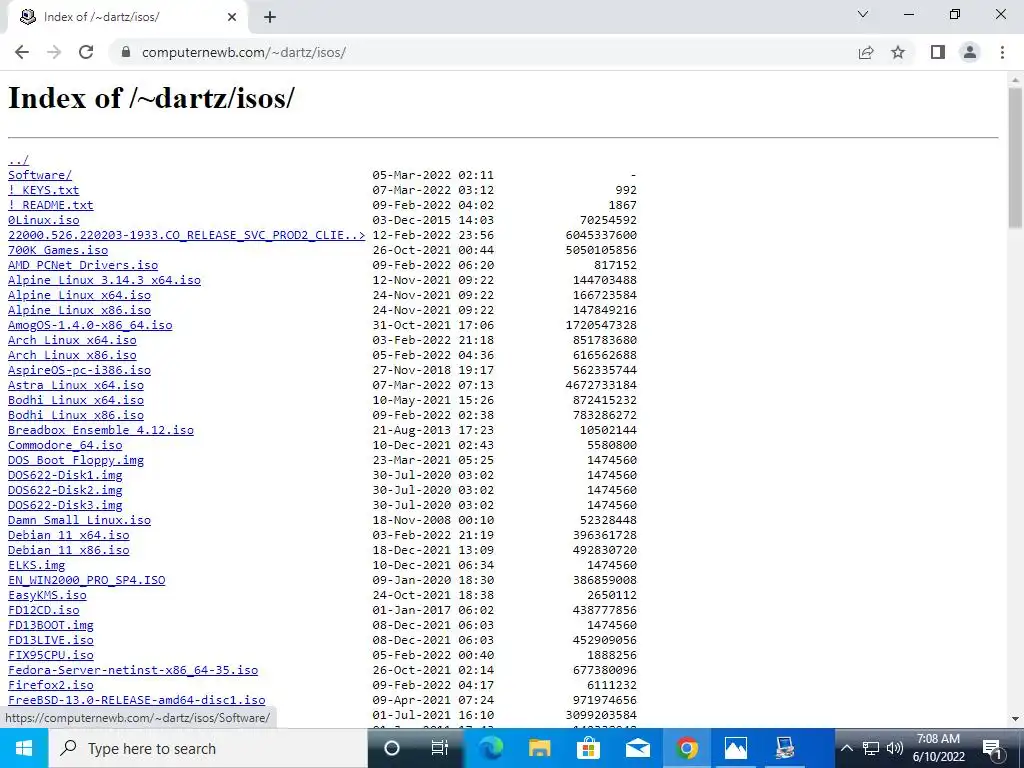
Task: Open Task View on the taskbar
Action: click(440, 748)
